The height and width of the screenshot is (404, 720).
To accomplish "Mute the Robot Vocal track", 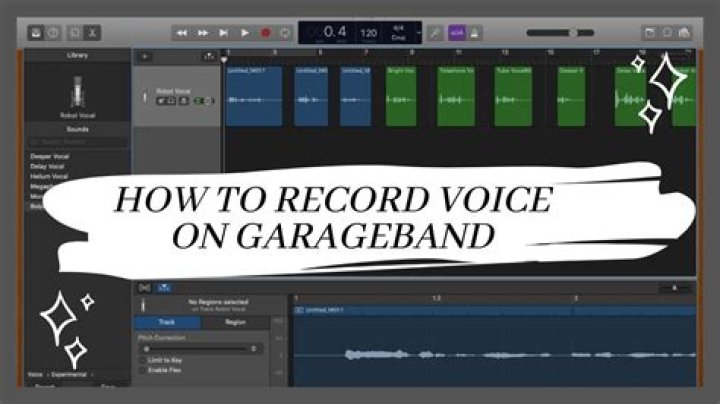I will 160,101.
